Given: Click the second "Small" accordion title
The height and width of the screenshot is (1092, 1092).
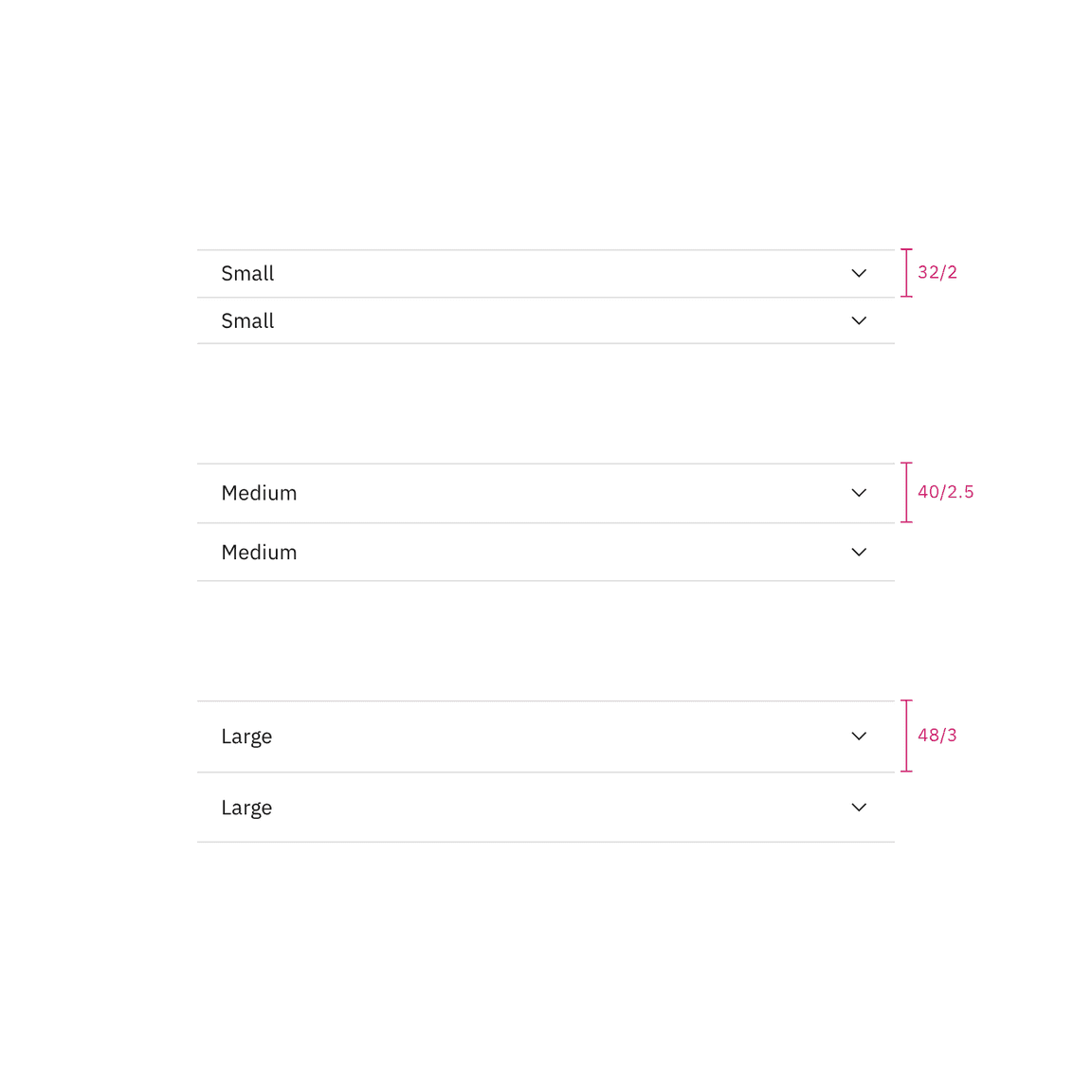Looking at the screenshot, I should tap(247, 321).
